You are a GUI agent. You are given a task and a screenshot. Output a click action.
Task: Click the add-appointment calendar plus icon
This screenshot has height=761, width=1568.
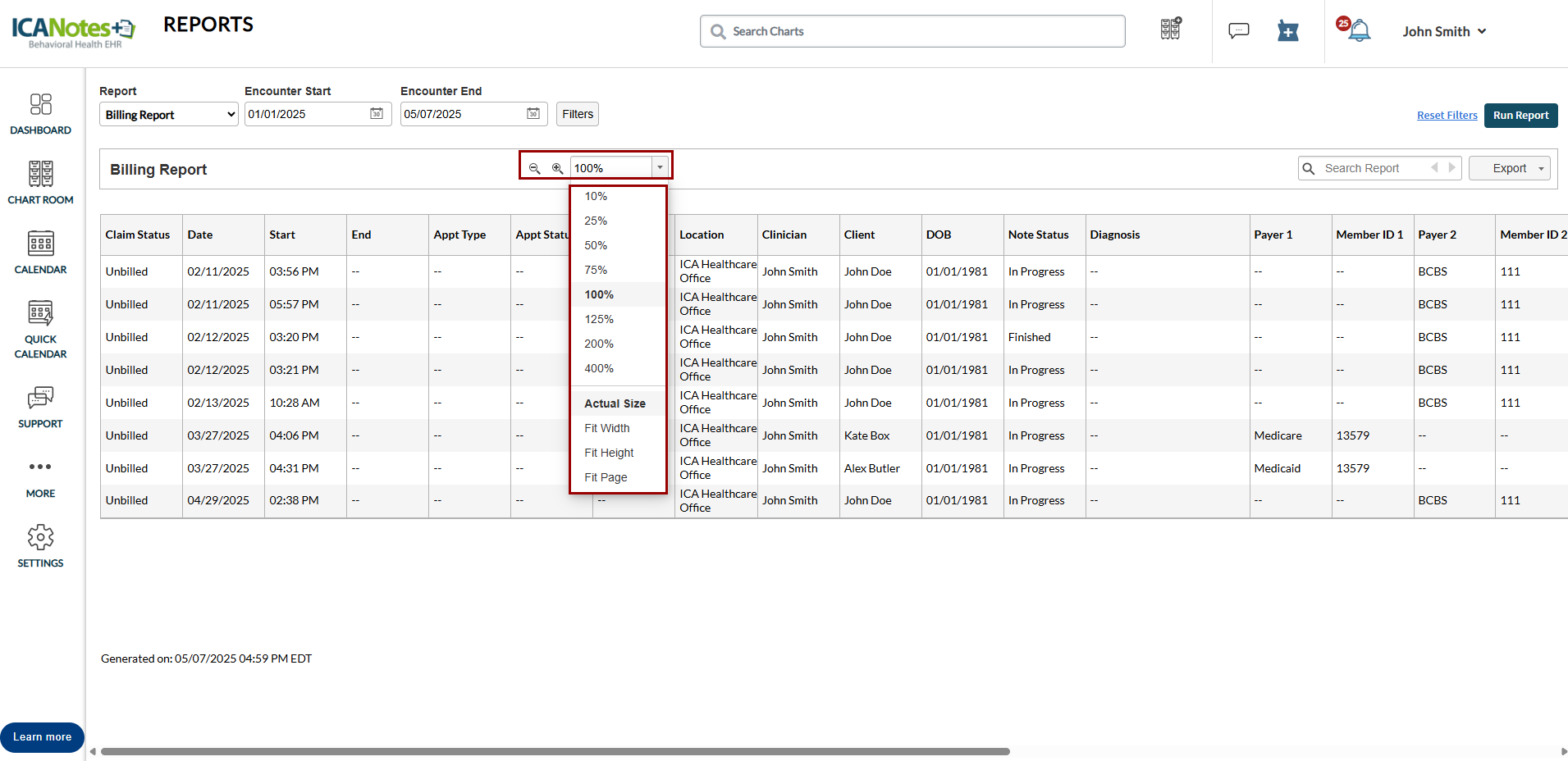coord(1288,31)
